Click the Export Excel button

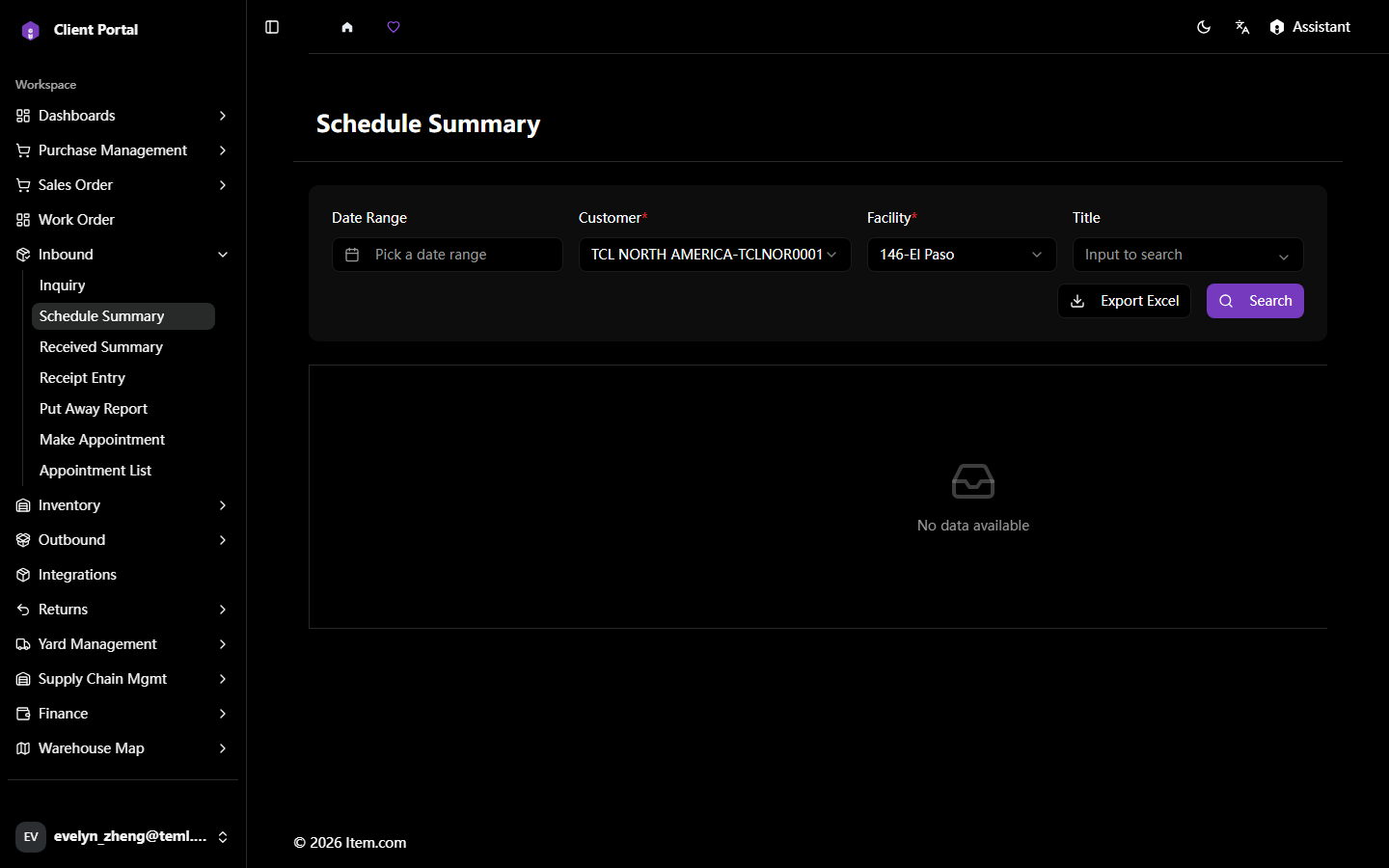point(1124,301)
